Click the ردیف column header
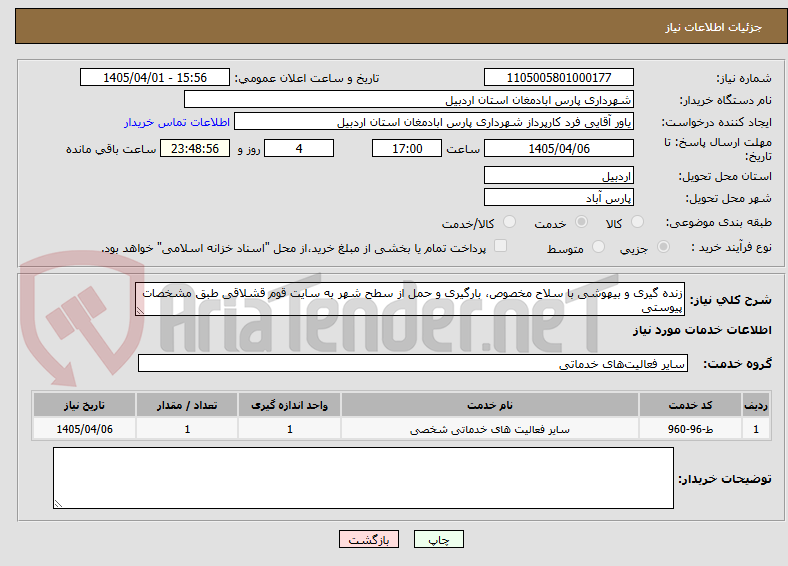Screen dimensions: 788x566 756,405
